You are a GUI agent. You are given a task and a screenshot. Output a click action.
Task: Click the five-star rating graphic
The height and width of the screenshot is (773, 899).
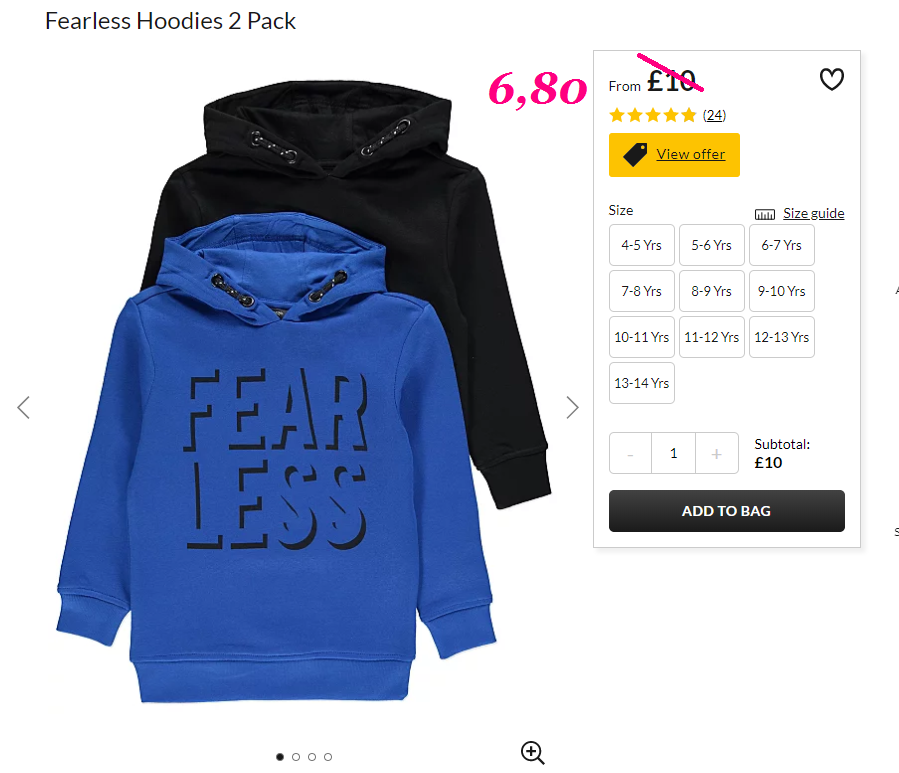click(x=652, y=115)
